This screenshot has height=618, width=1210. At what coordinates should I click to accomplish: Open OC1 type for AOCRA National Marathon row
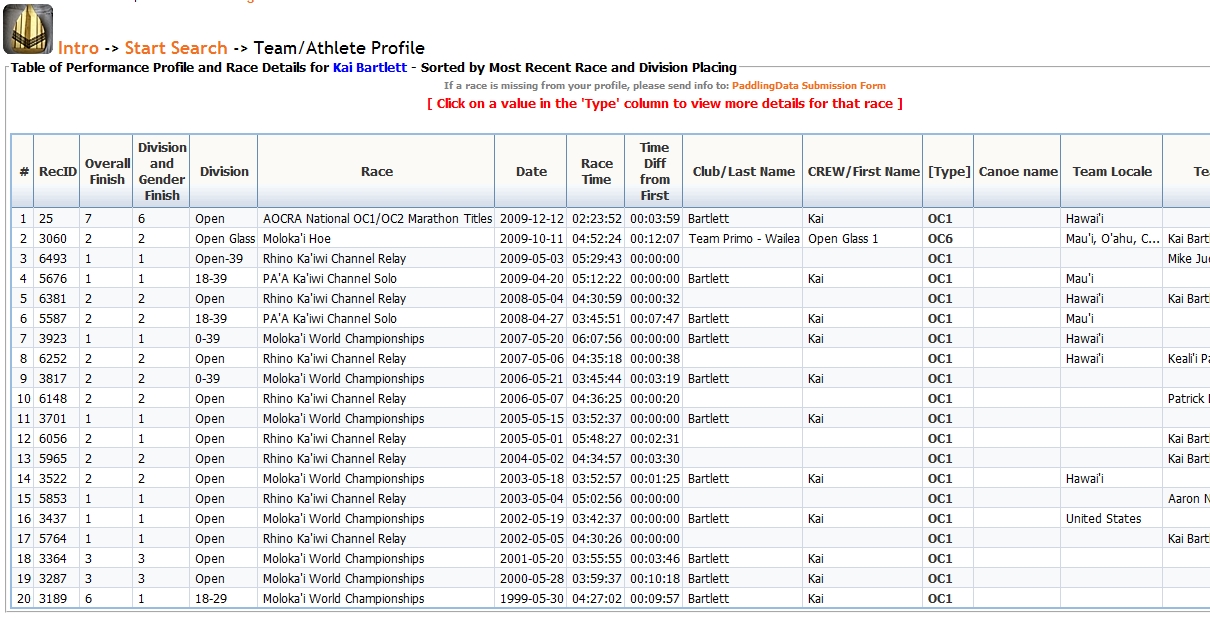[x=940, y=219]
